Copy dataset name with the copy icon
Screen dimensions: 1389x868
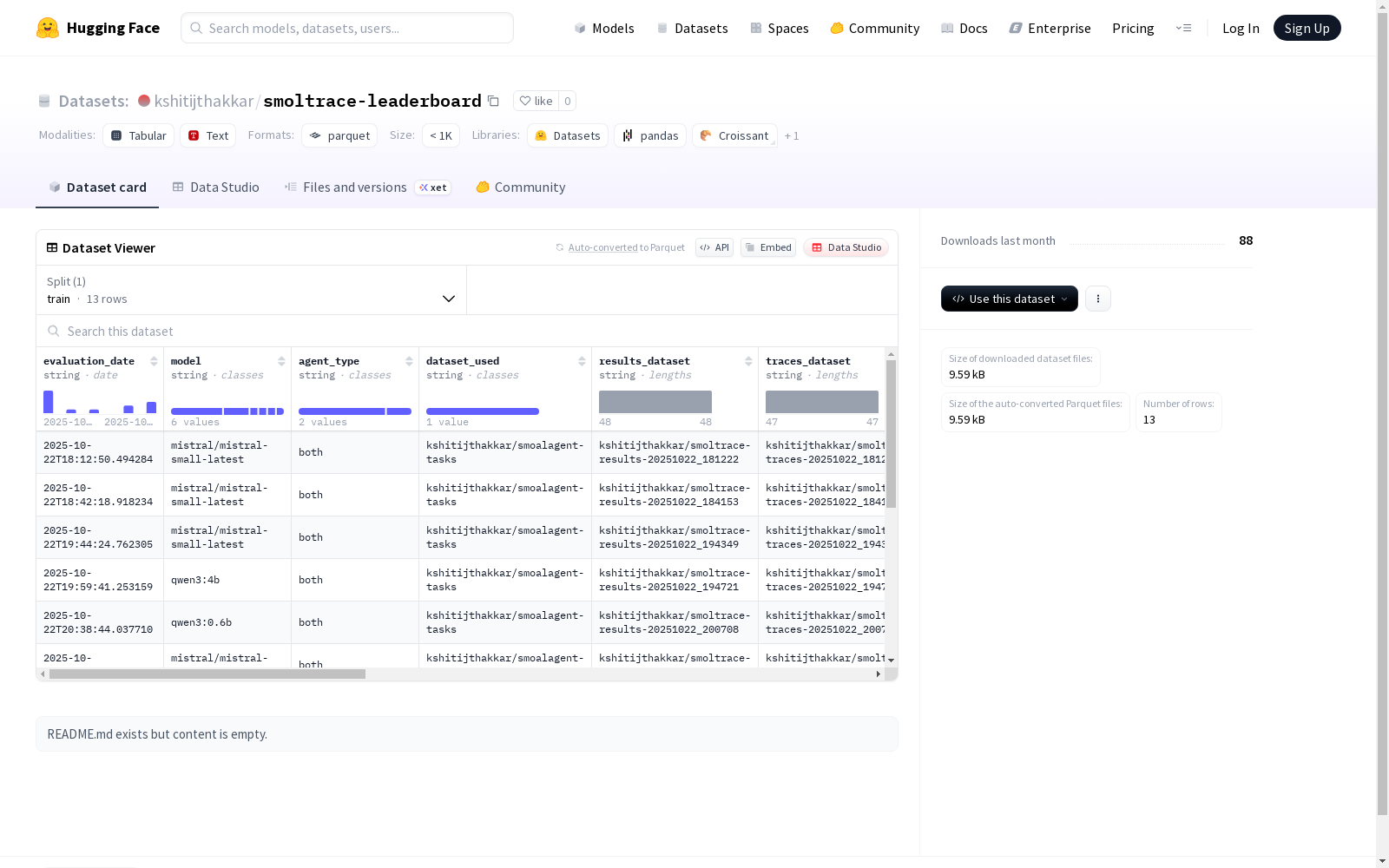pos(493,101)
